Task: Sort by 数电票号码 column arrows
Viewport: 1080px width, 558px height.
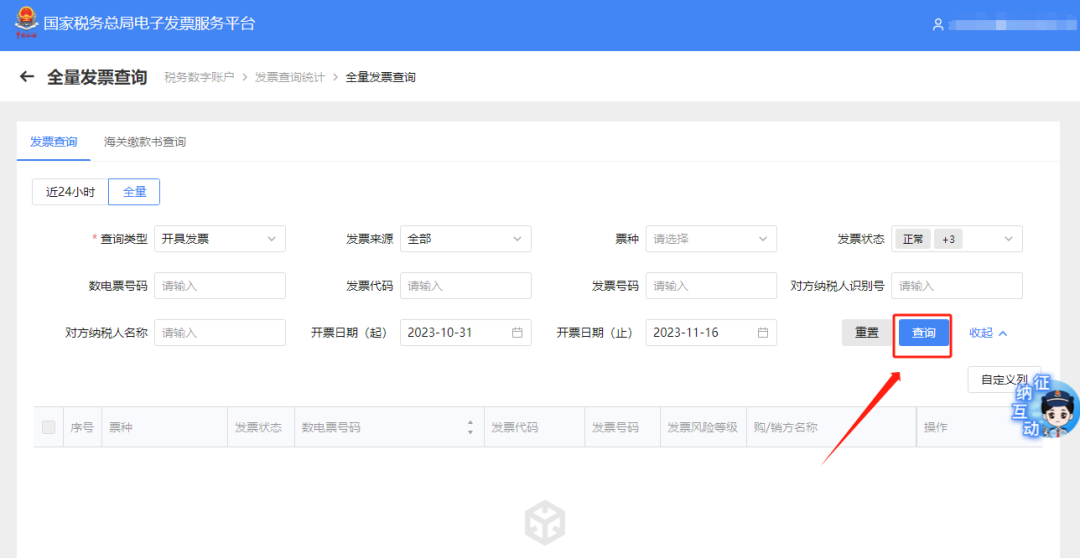Action: pyautogui.click(x=470, y=427)
